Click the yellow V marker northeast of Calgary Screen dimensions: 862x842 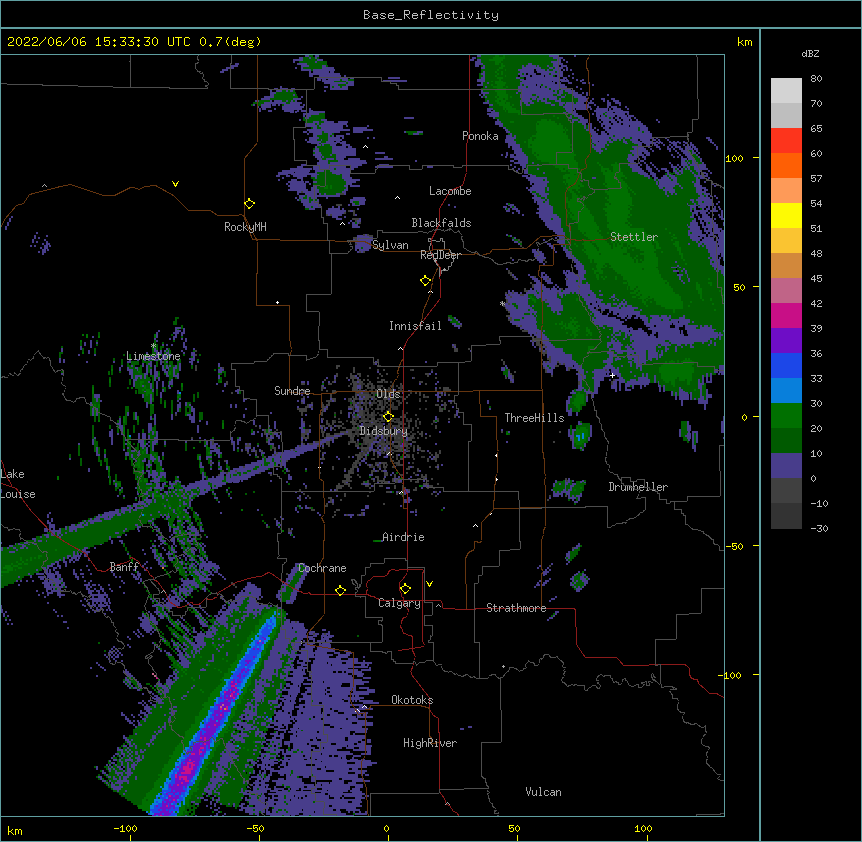tap(429, 584)
